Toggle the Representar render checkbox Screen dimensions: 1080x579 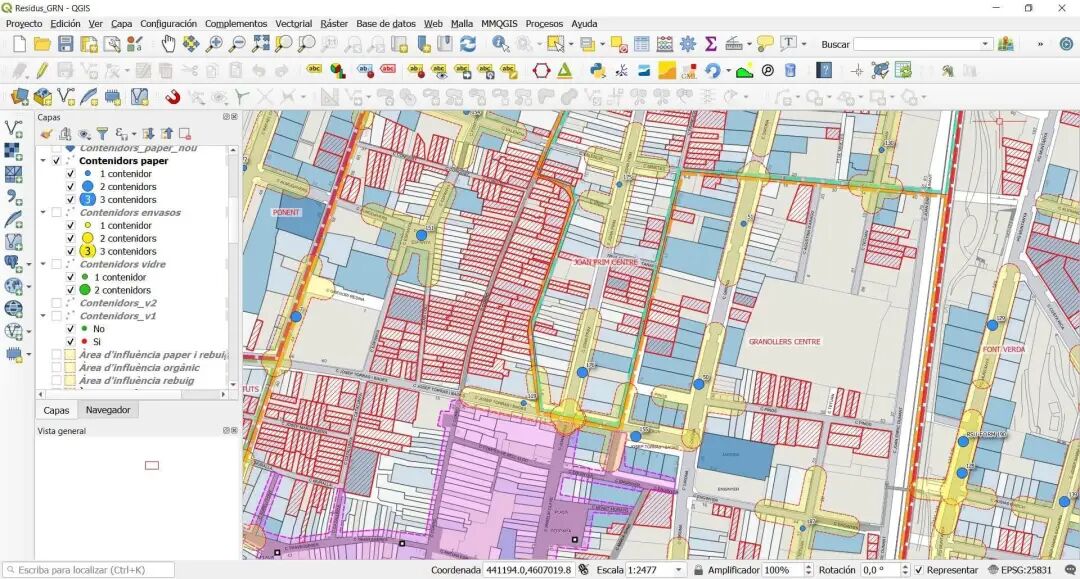click(x=918, y=570)
